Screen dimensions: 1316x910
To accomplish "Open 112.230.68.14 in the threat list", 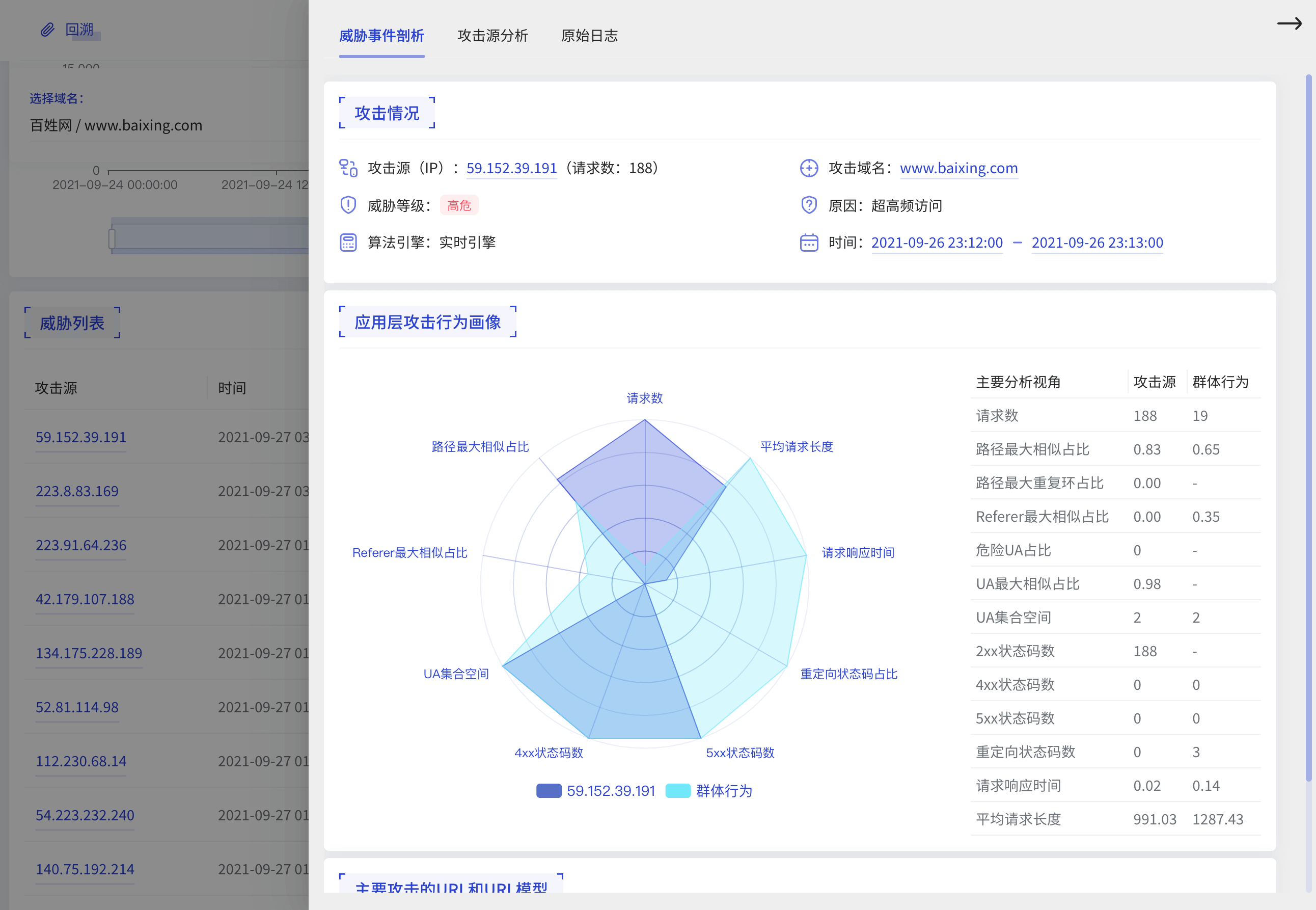I will [81, 762].
